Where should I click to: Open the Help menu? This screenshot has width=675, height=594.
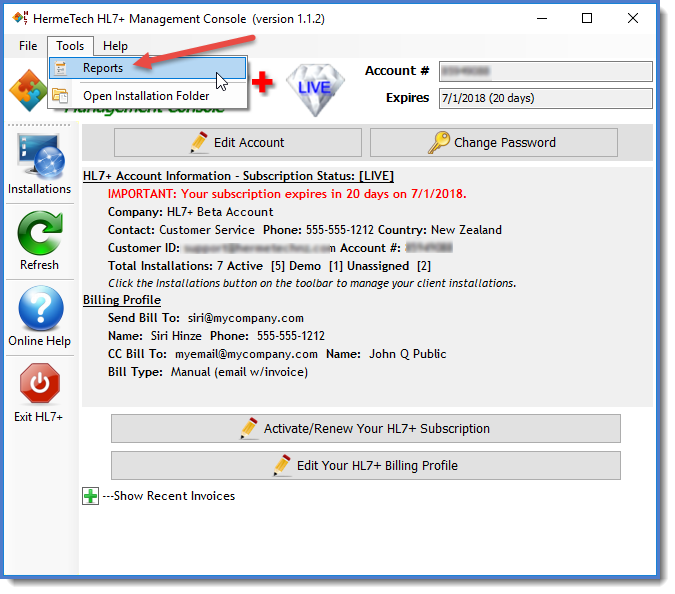115,46
